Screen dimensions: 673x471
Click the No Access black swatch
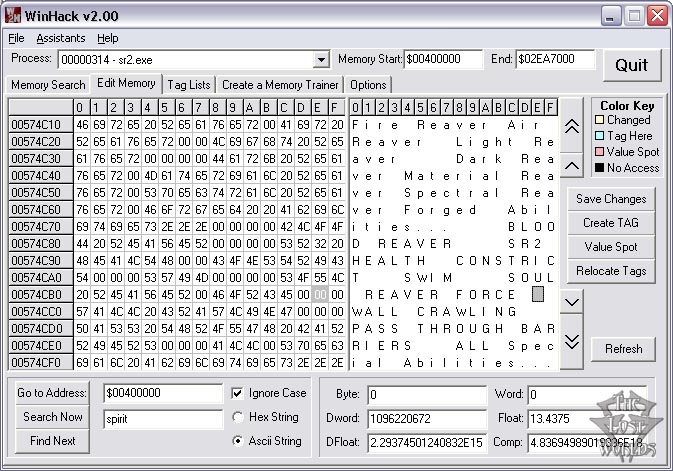(x=599, y=167)
